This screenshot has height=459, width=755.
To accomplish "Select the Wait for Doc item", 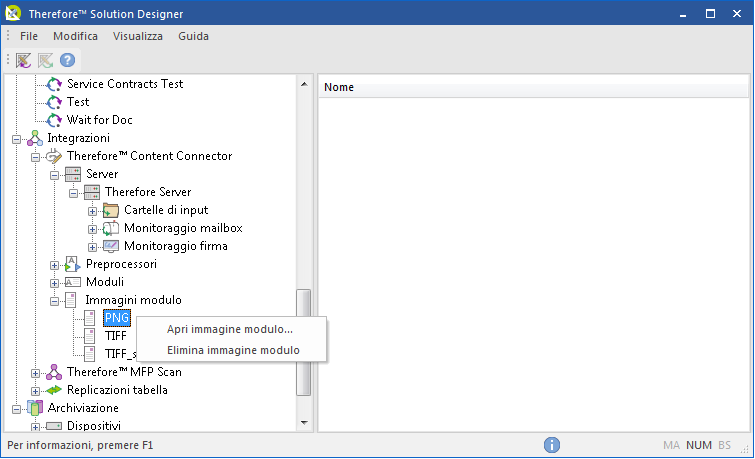I will pyautogui.click(x=100, y=120).
